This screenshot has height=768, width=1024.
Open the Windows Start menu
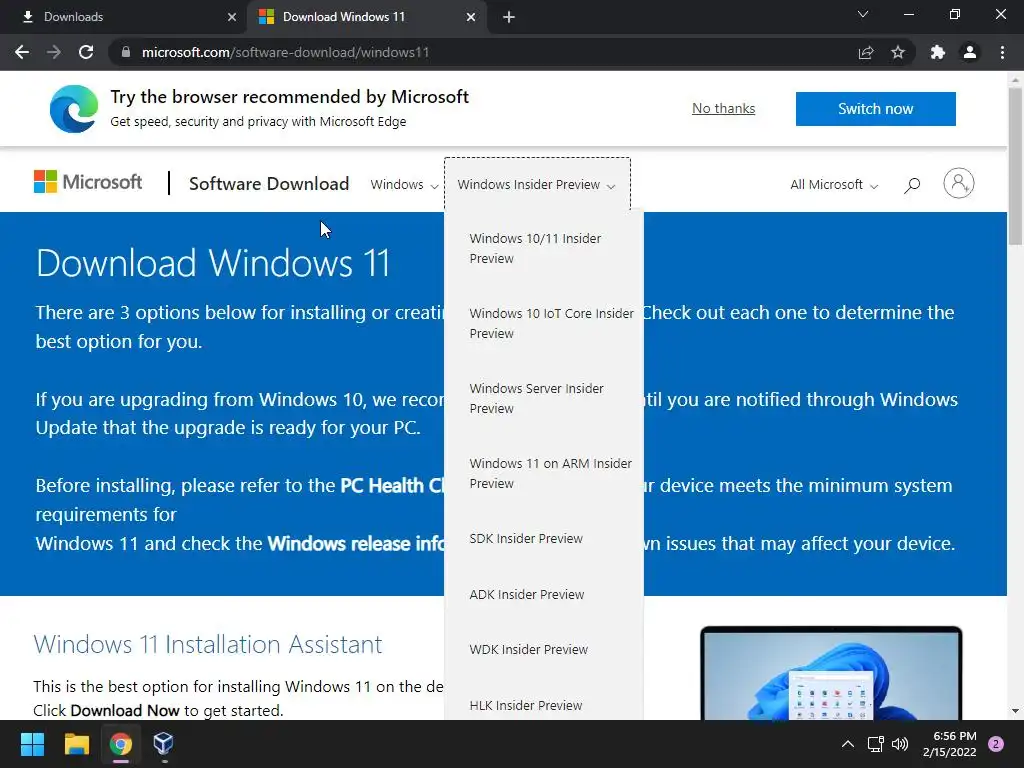coord(32,744)
